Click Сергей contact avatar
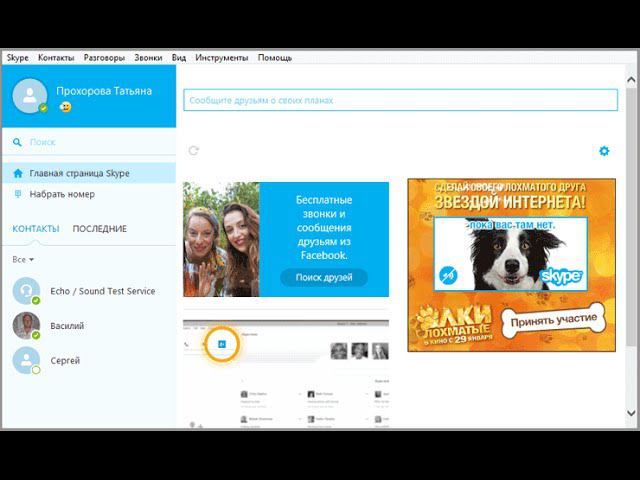 click(27, 360)
